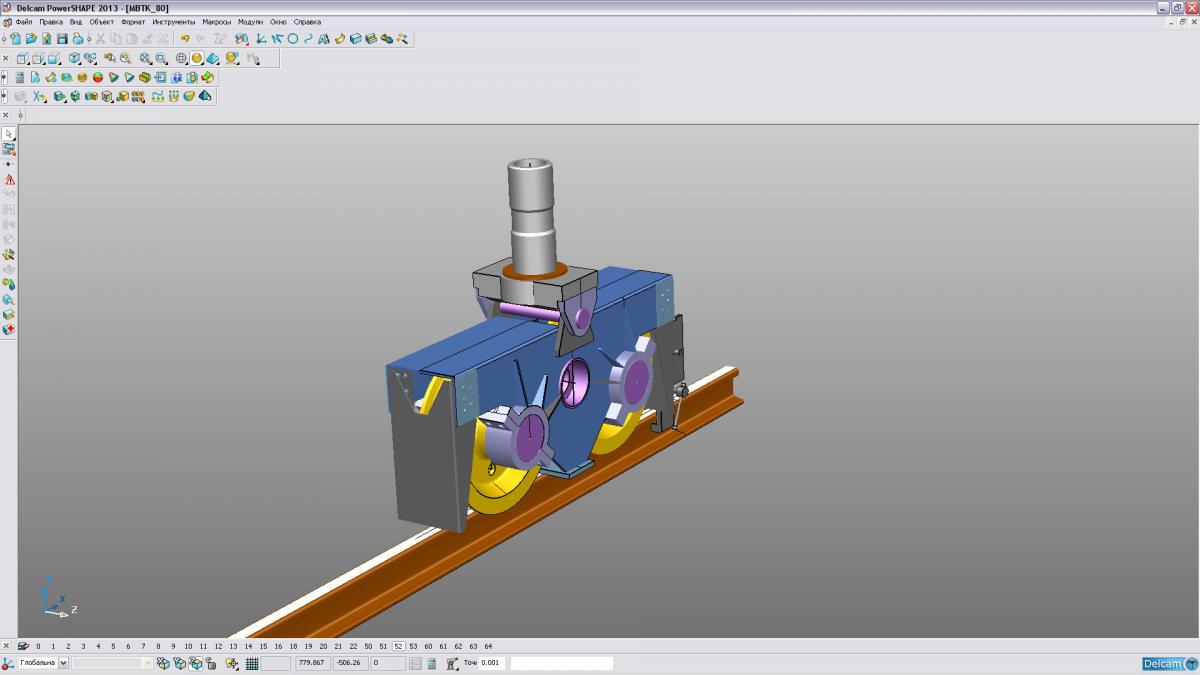Screen dimensions: 1200x675
Task: Open the Правка menu
Action: [51, 21]
